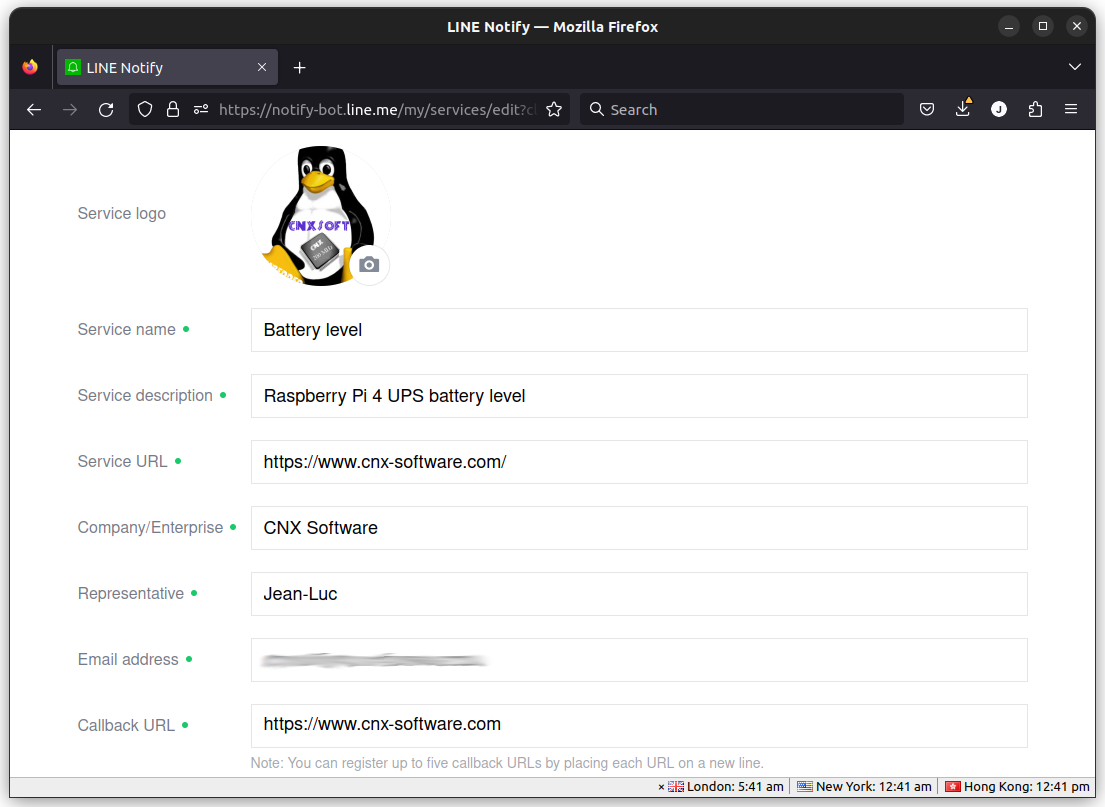Viewport: 1105px width, 807px height.
Task: Edit the Service name field
Action: point(639,330)
